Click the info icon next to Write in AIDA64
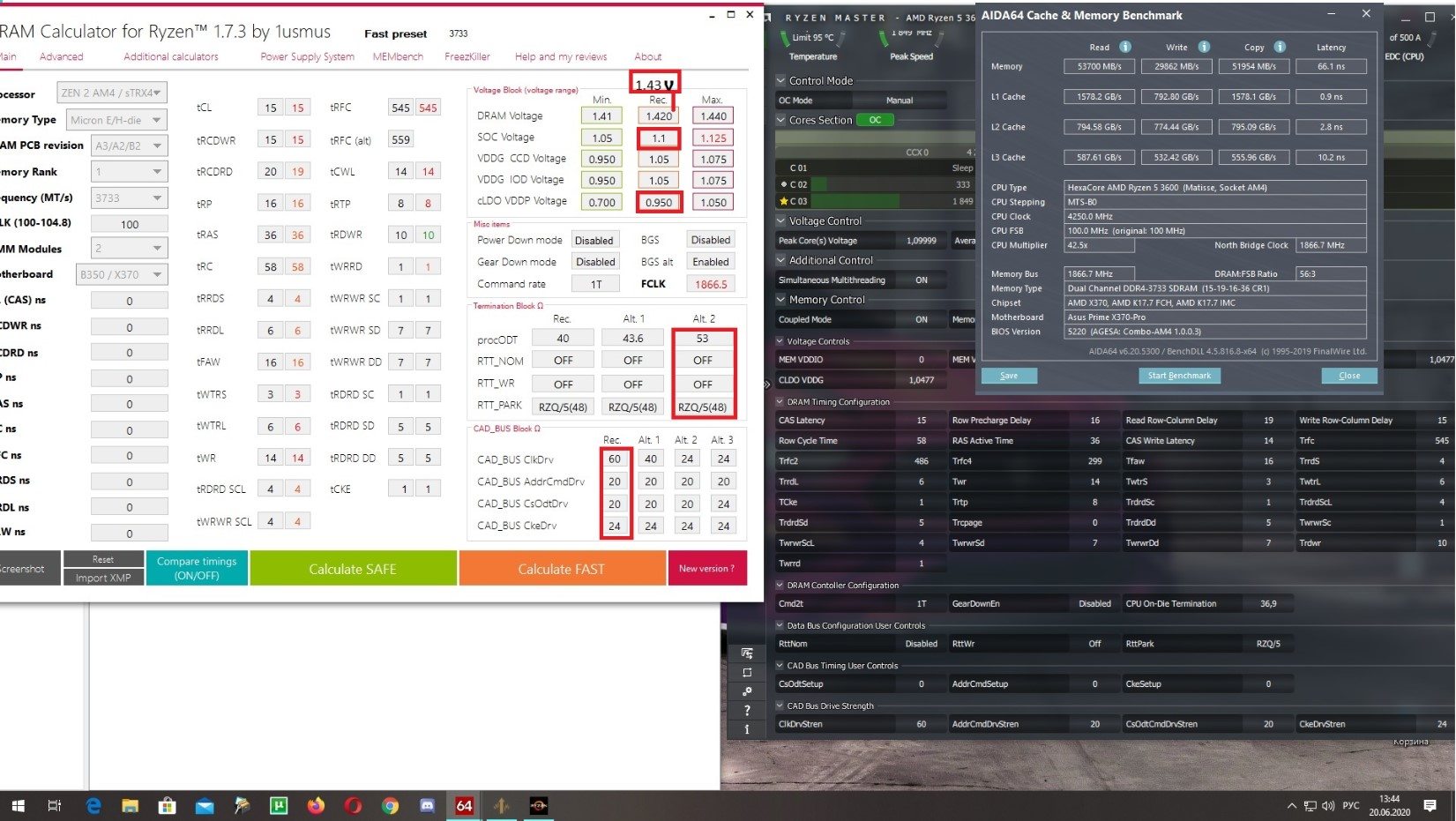This screenshot has width=1456, height=821. pos(1203,47)
